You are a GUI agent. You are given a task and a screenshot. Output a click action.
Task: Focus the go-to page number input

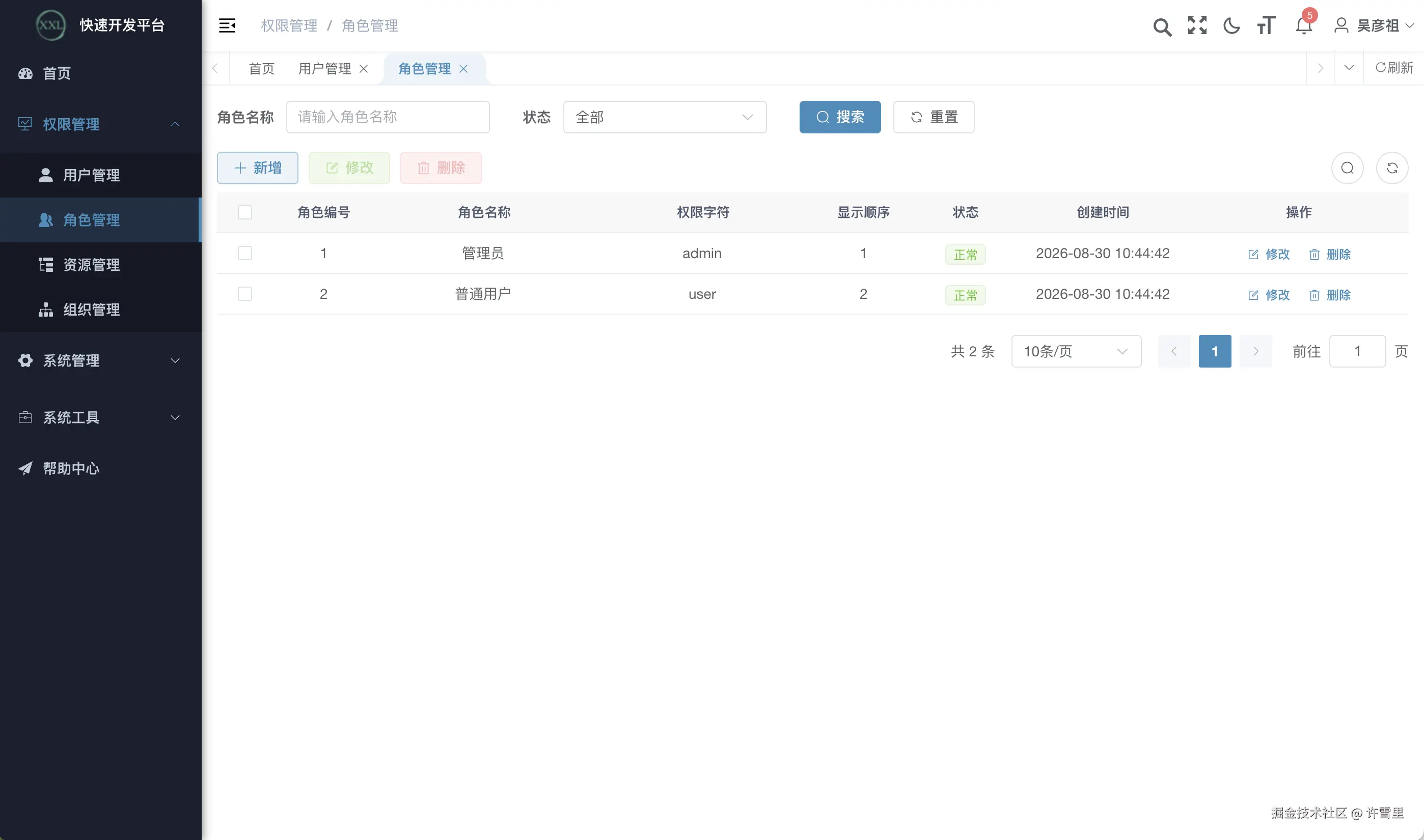1357,351
